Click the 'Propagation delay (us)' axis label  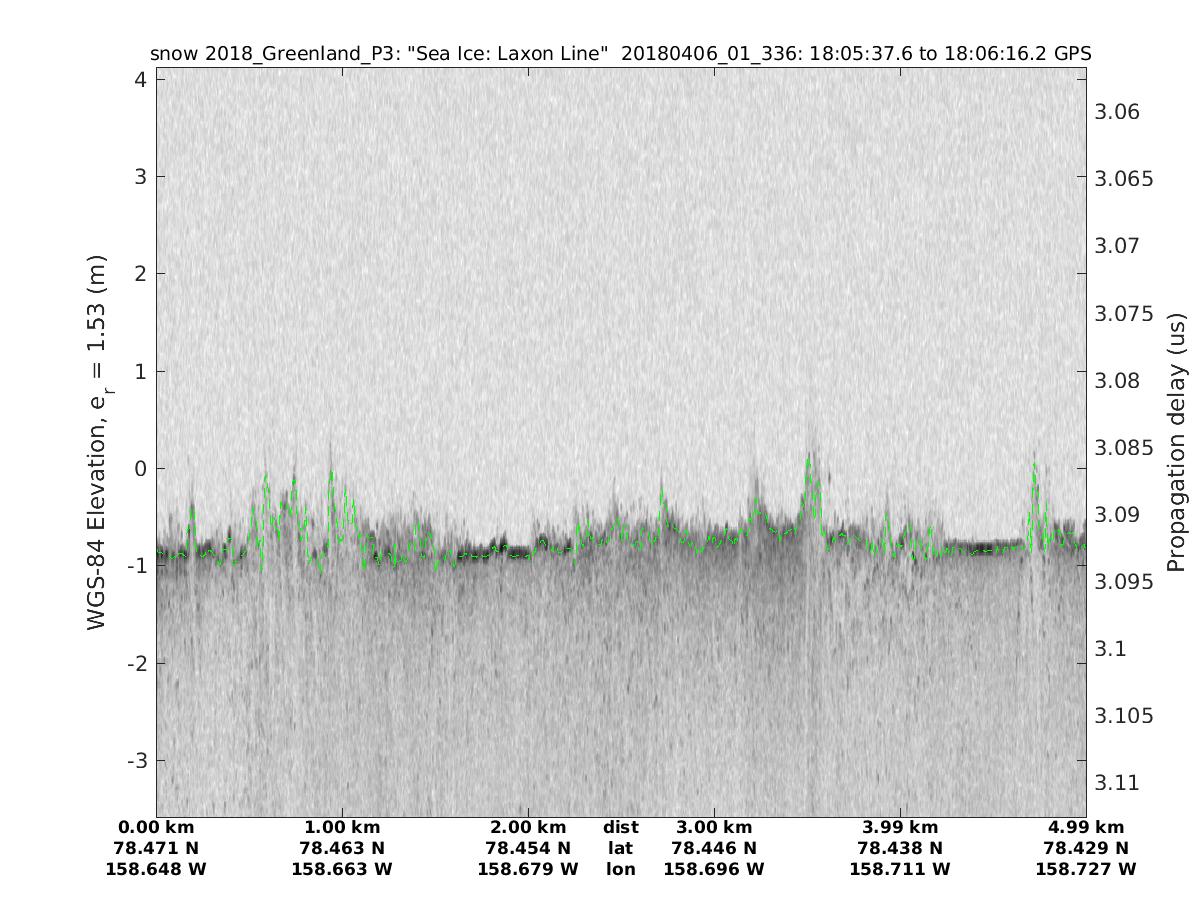tap(1177, 441)
